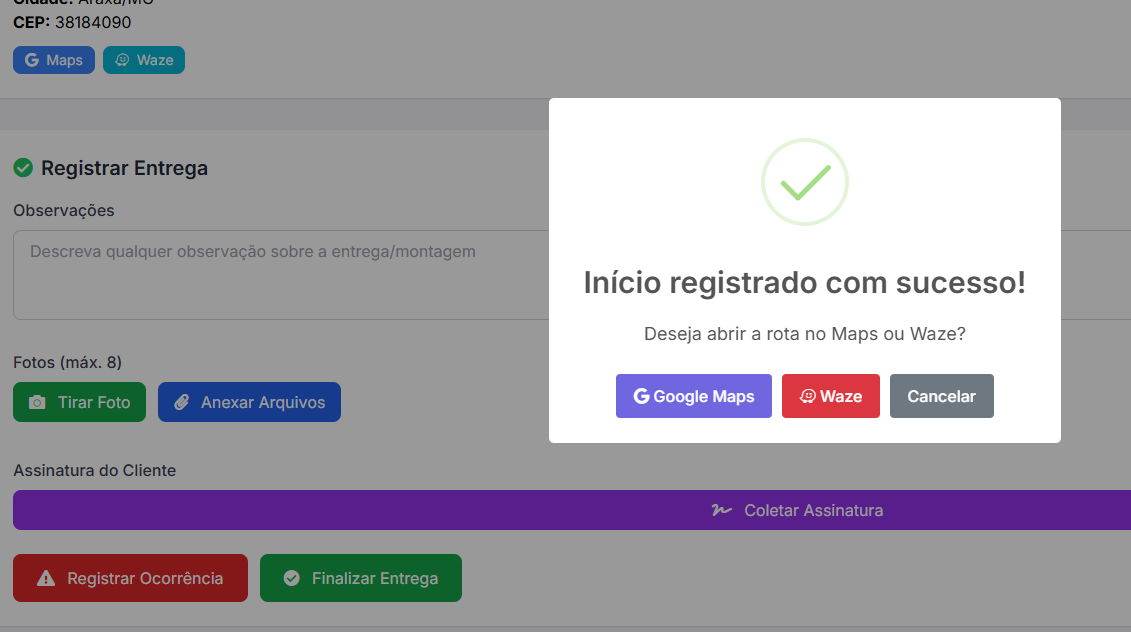Click the camera icon on Tirar Foto
The height and width of the screenshot is (632, 1131).
37,402
